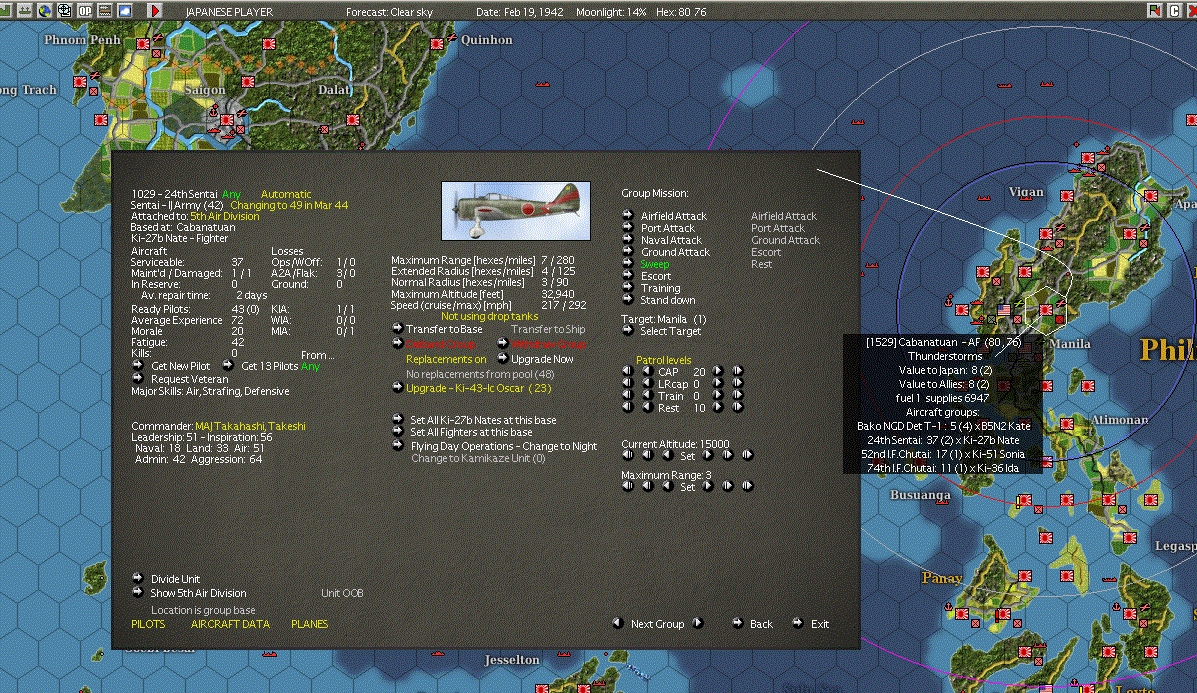The height and width of the screenshot is (693, 1197).
Task: Lower Current Altitude by largest step
Action: point(628,455)
